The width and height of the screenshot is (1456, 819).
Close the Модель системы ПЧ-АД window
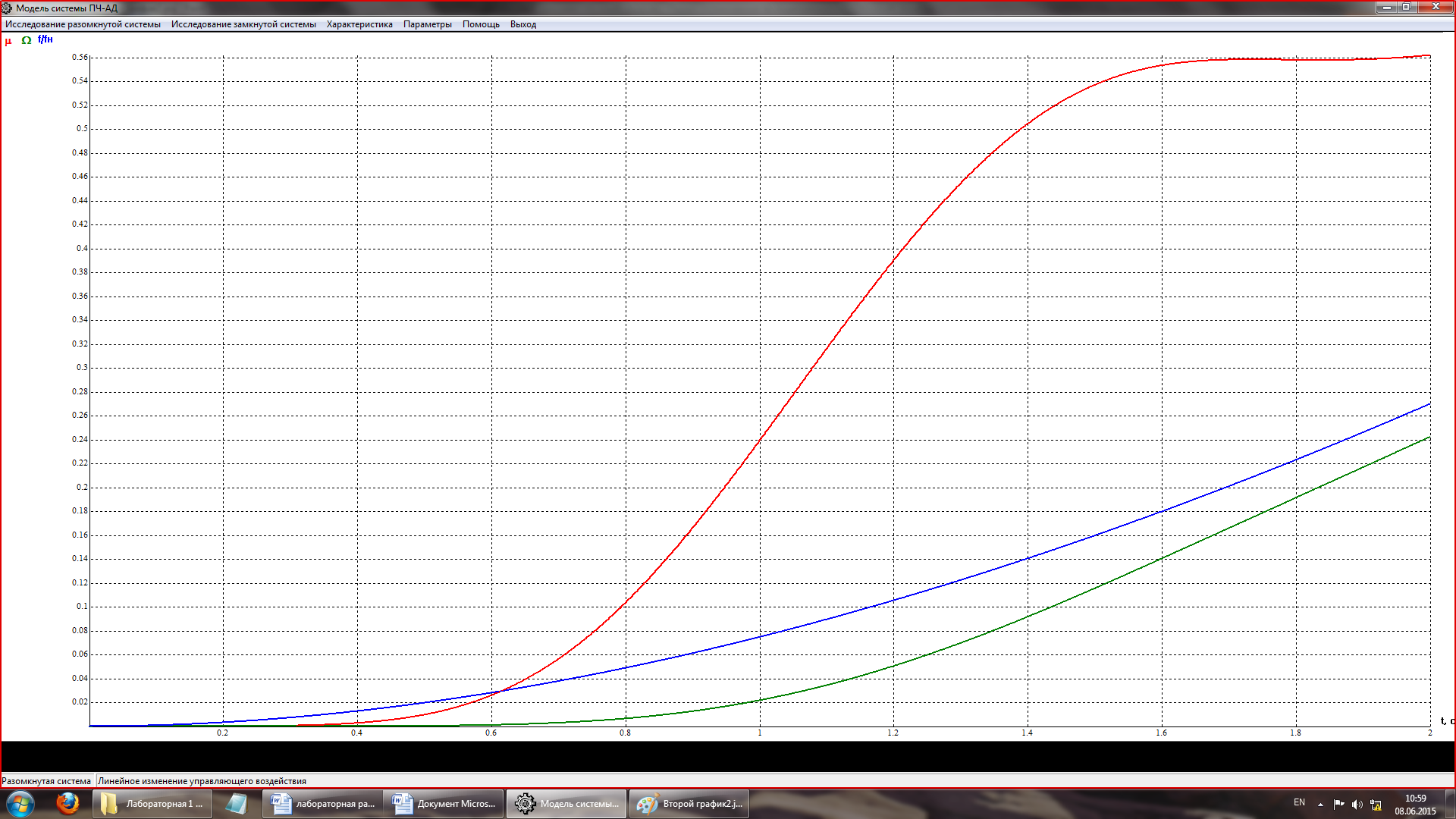point(1435,7)
